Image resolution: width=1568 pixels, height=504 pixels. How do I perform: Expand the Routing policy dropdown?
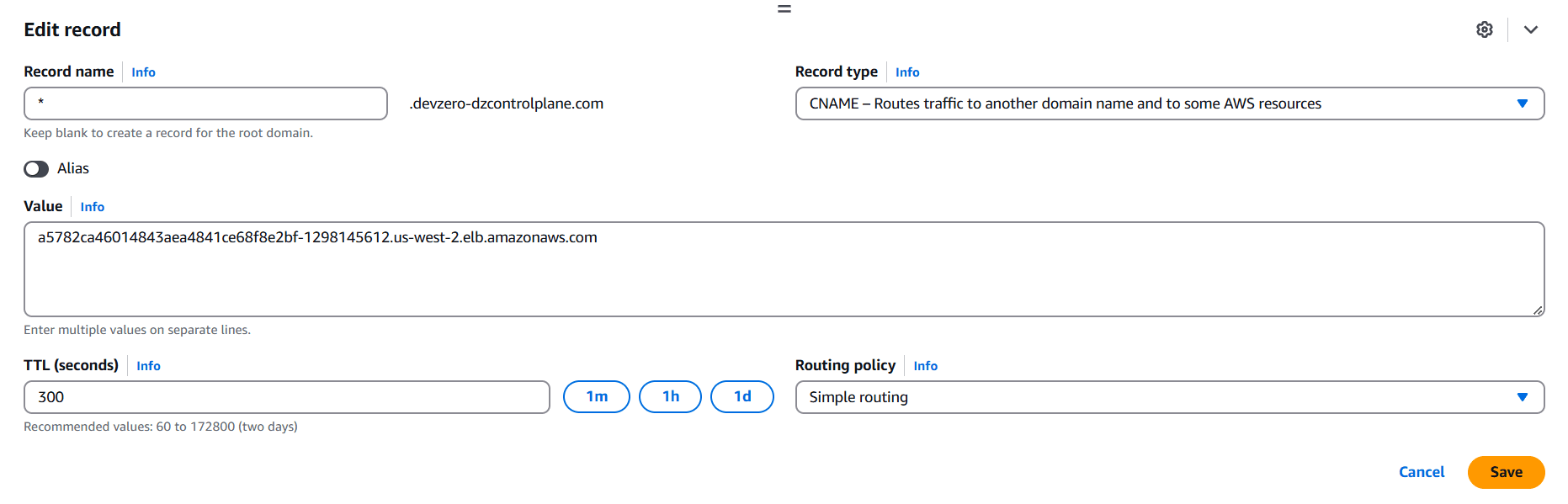[1169, 397]
